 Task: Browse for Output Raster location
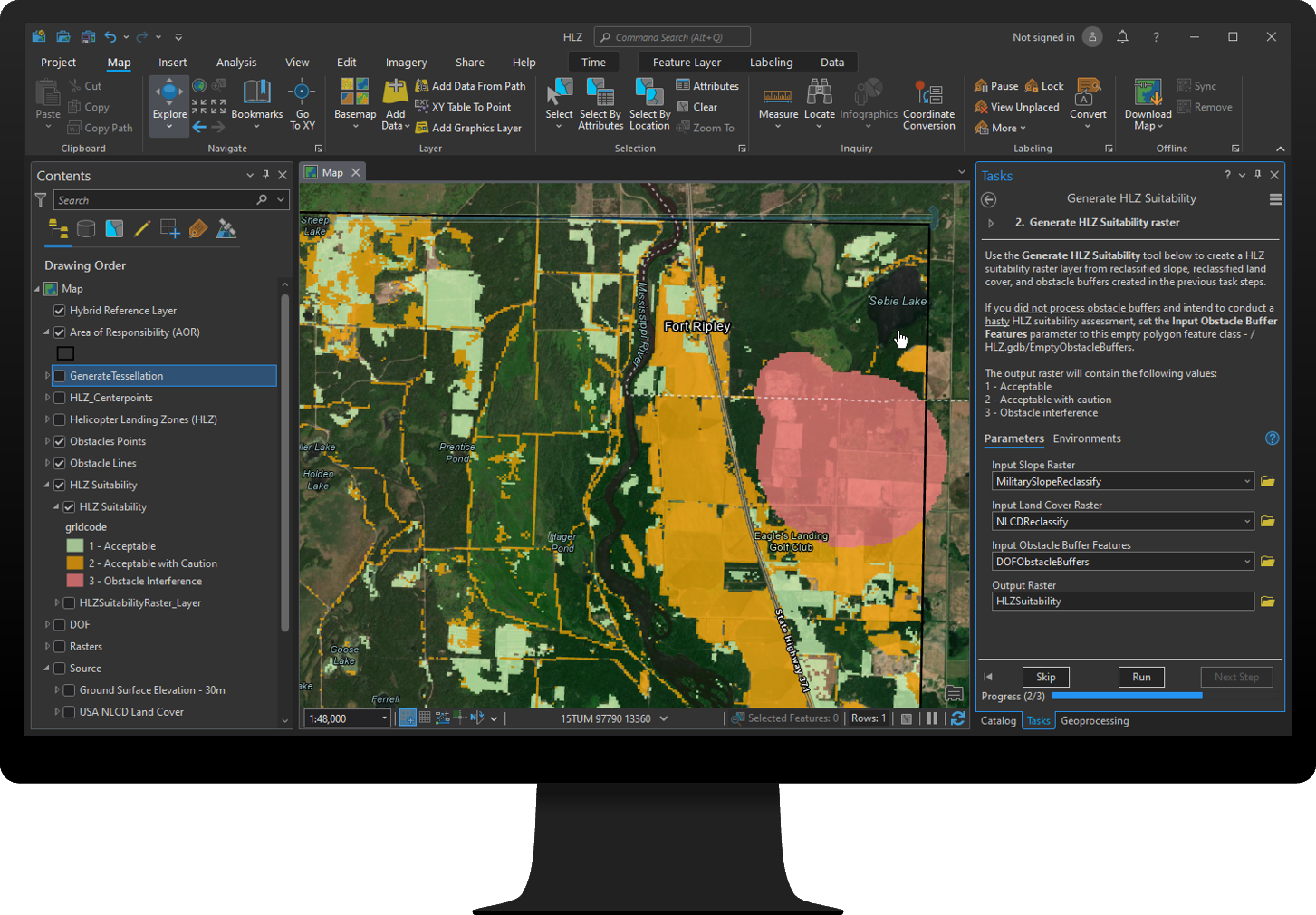coord(1268,602)
